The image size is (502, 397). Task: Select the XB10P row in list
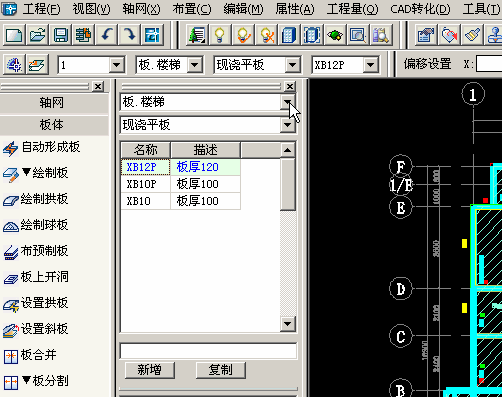point(180,184)
